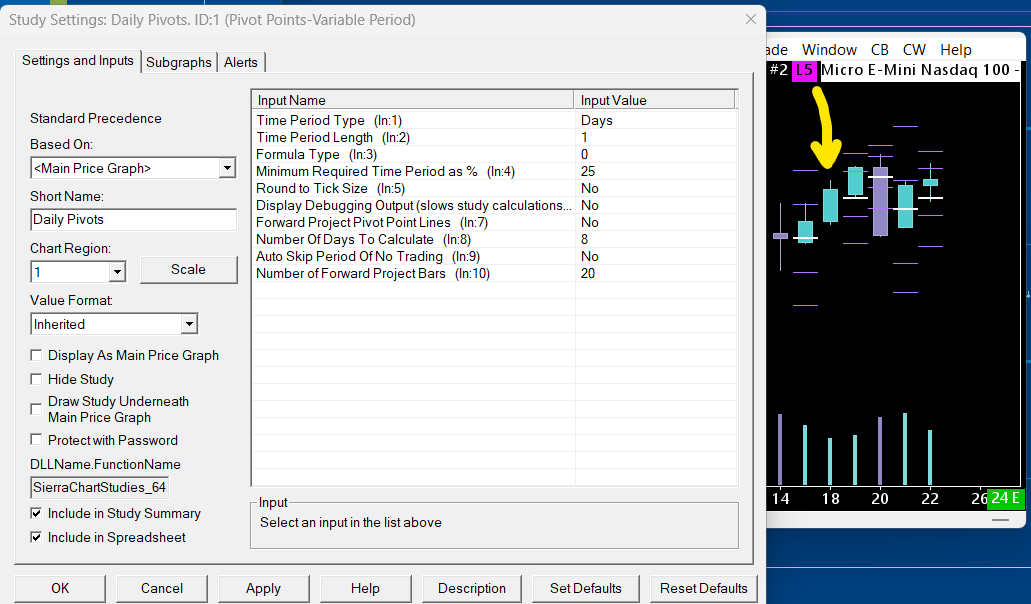This screenshot has width=1031, height=604.
Task: Uncheck Include in Spreadsheet
Action: click(37, 537)
